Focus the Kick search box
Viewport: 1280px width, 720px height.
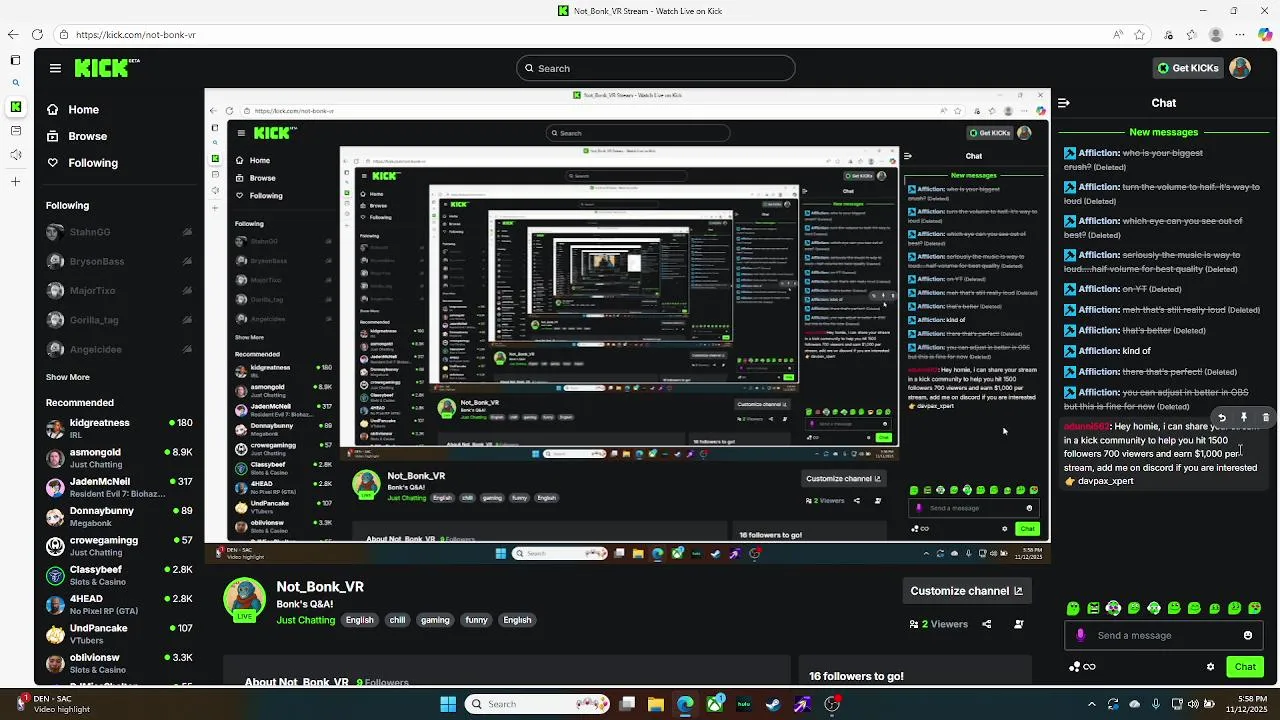tap(656, 68)
